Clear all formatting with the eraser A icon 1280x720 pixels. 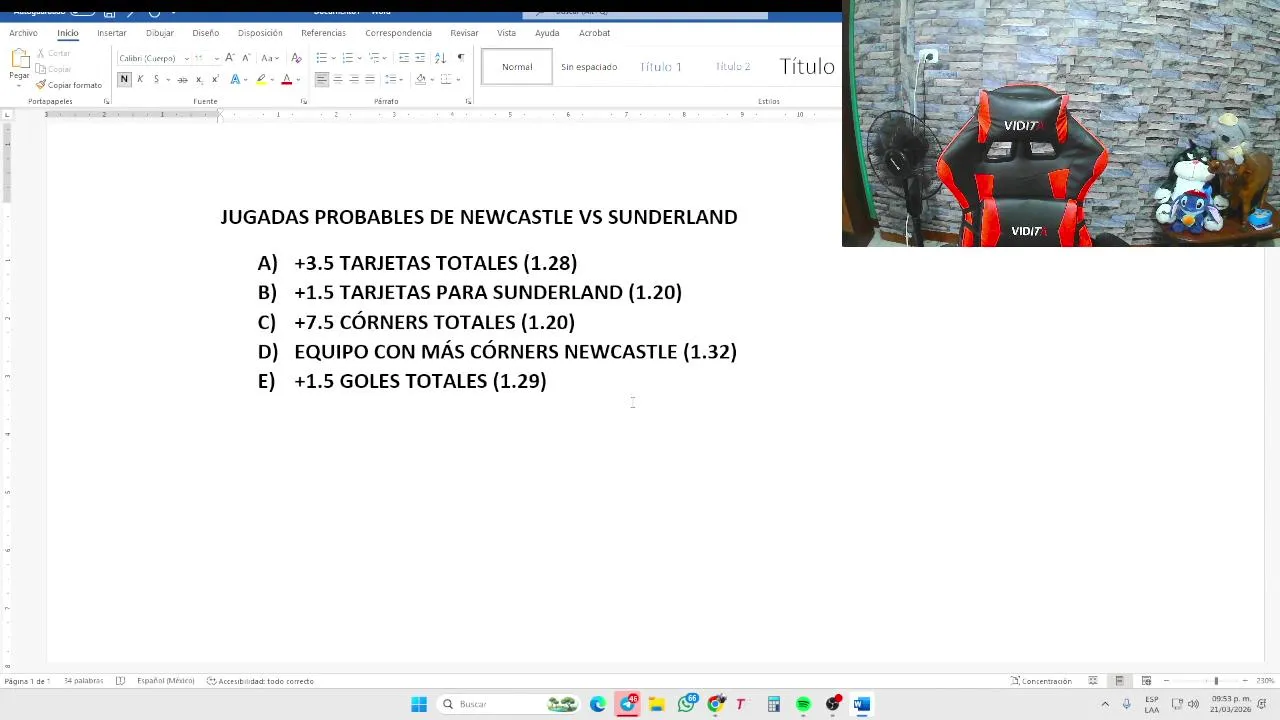pos(296,57)
